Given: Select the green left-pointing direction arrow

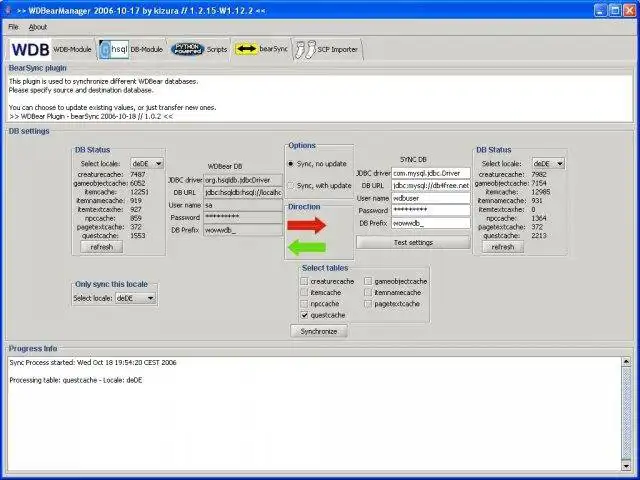Looking at the screenshot, I should point(307,247).
